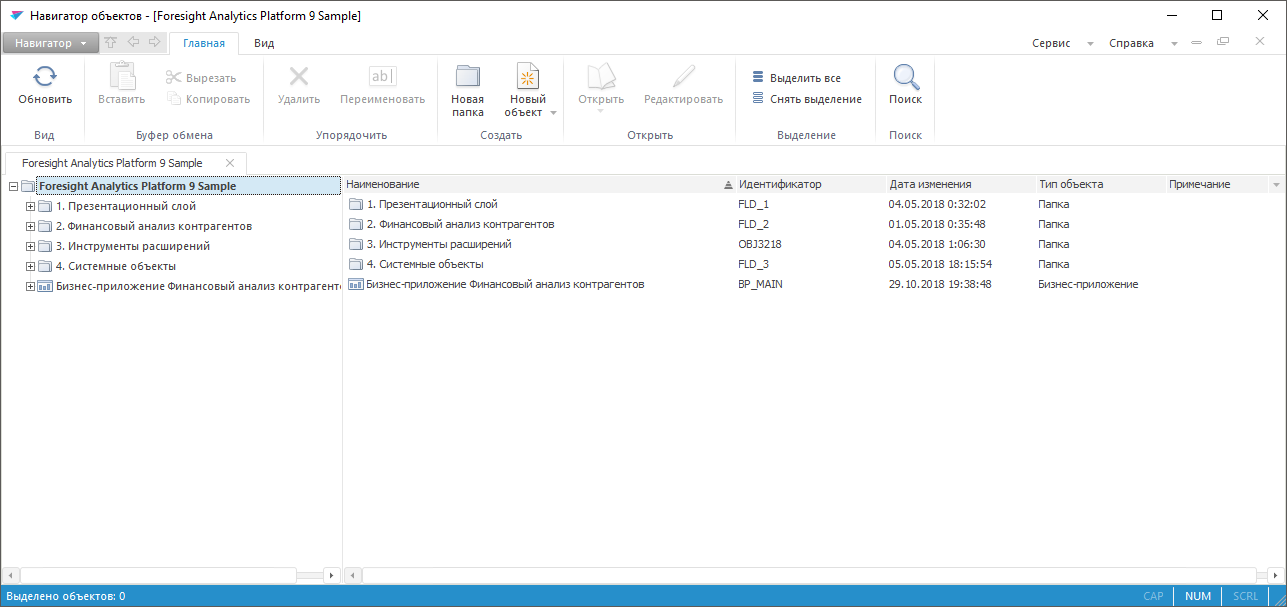
Task: Open the Справка menu
Action: coord(1131,43)
